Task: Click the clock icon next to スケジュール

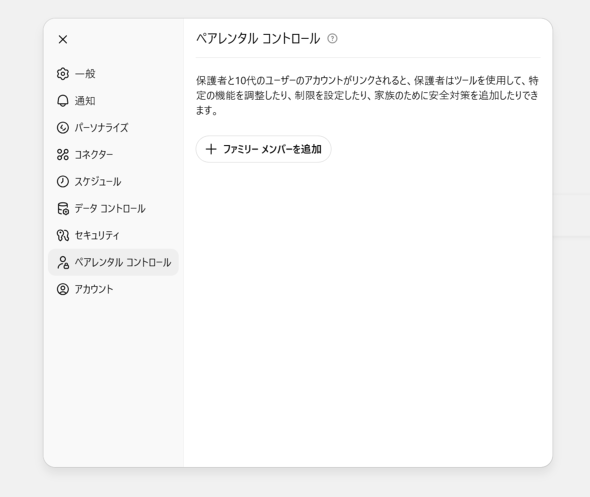Action: [63, 182]
